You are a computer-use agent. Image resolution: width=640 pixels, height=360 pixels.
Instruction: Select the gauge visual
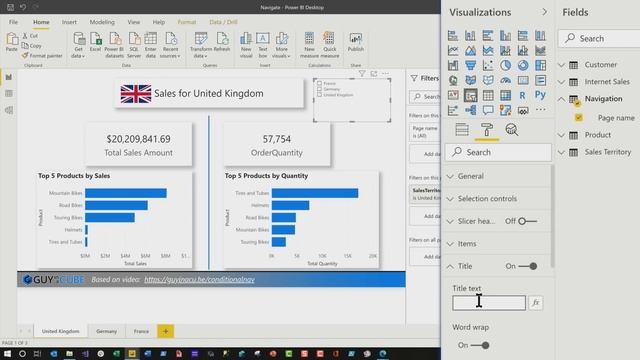click(x=505, y=80)
